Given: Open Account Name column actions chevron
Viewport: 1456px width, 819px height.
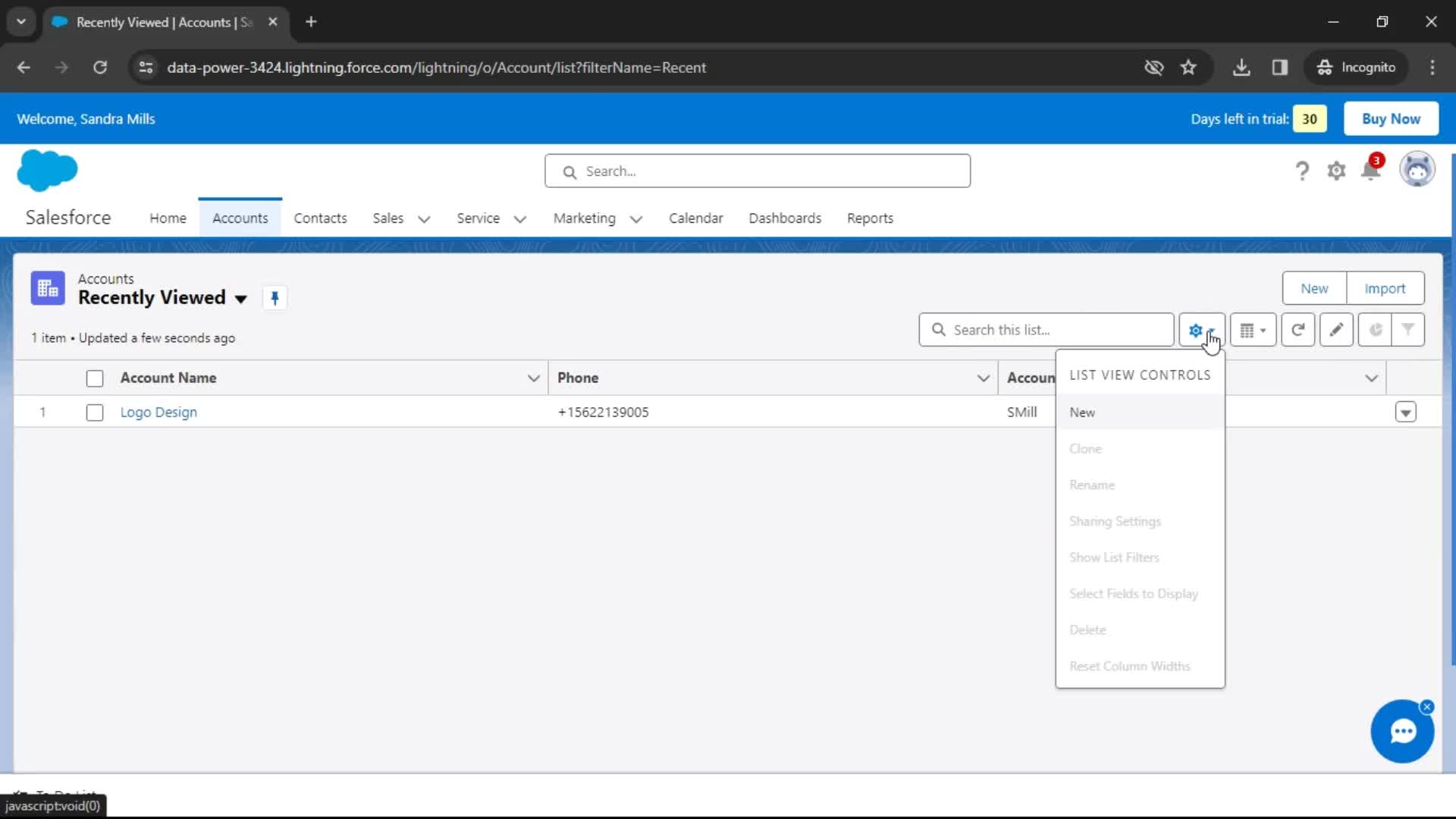Looking at the screenshot, I should [x=534, y=378].
